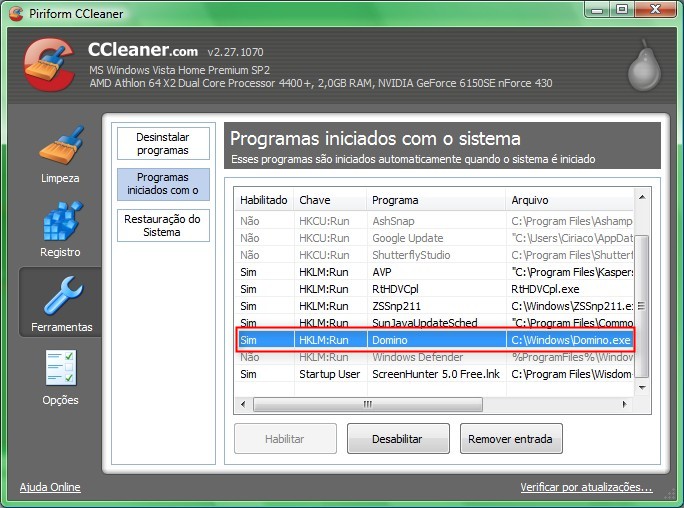Click the list's vertical scroll down arrow

tap(642, 387)
